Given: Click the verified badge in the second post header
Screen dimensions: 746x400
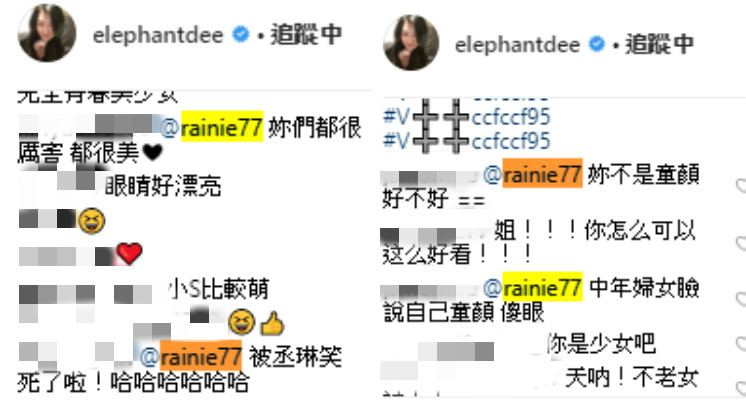Looking at the screenshot, I should point(597,44).
